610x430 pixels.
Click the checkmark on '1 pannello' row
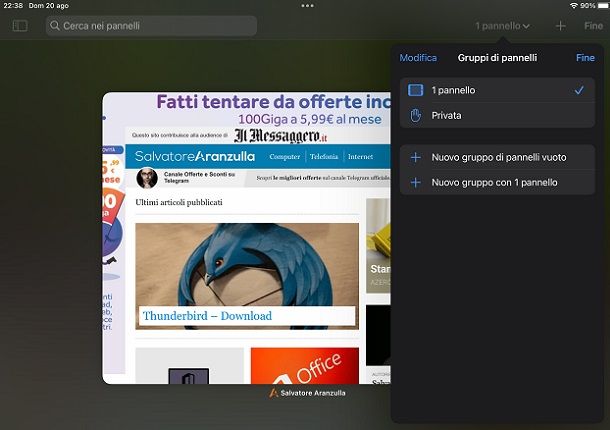click(579, 90)
